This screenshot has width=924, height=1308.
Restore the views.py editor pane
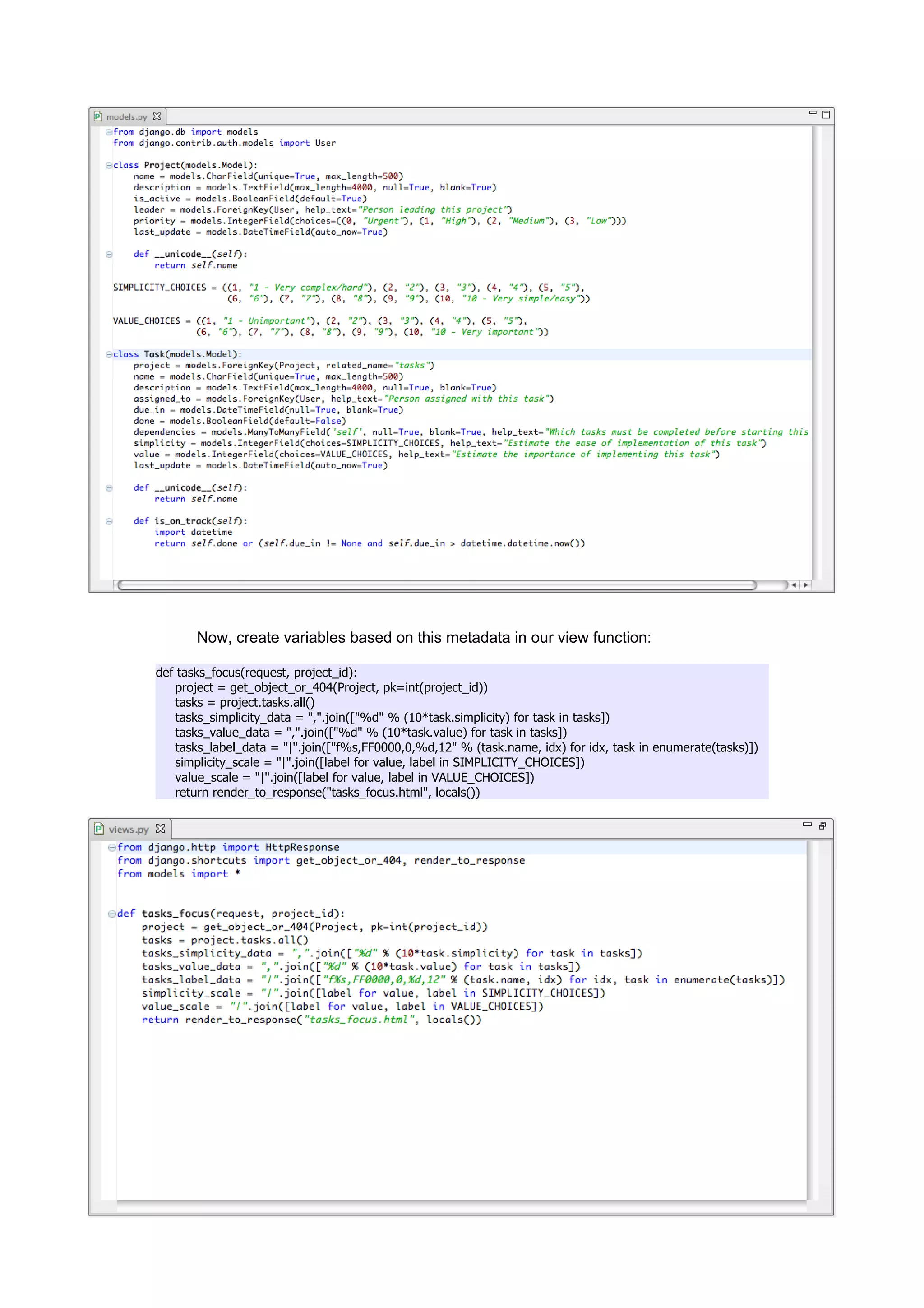[x=822, y=826]
